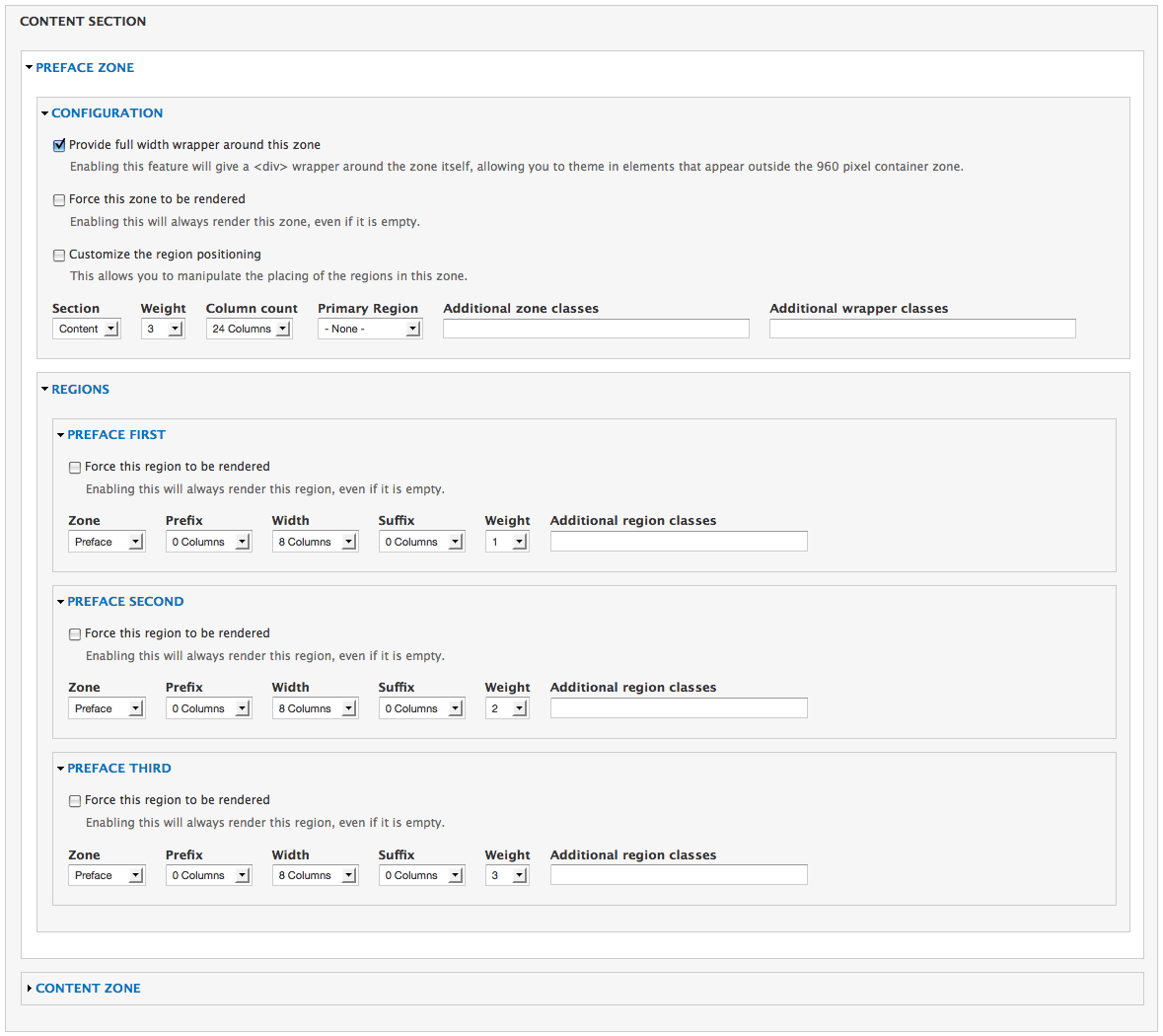Click the Preface Third heading link
This screenshot has width=1163, height=1036.
click(x=119, y=768)
